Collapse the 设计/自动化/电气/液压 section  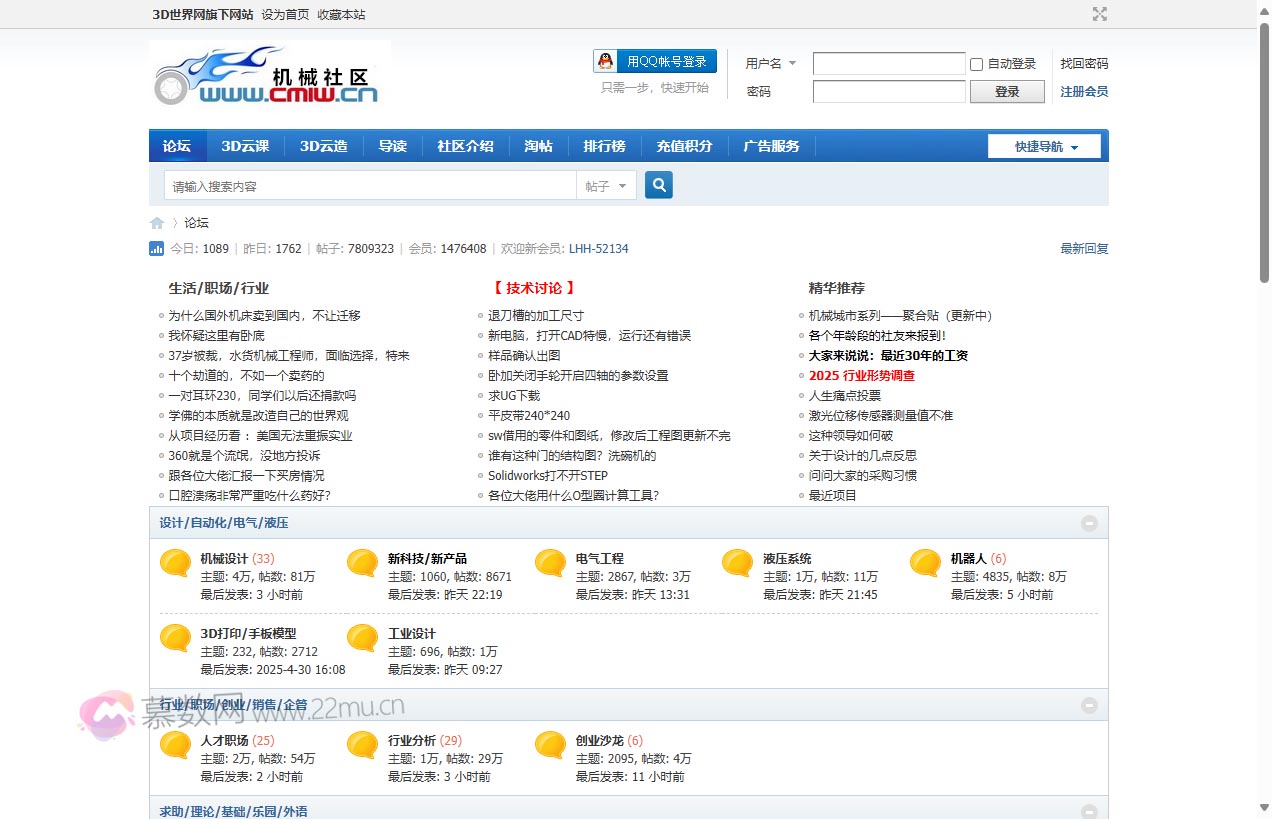coord(1089,523)
